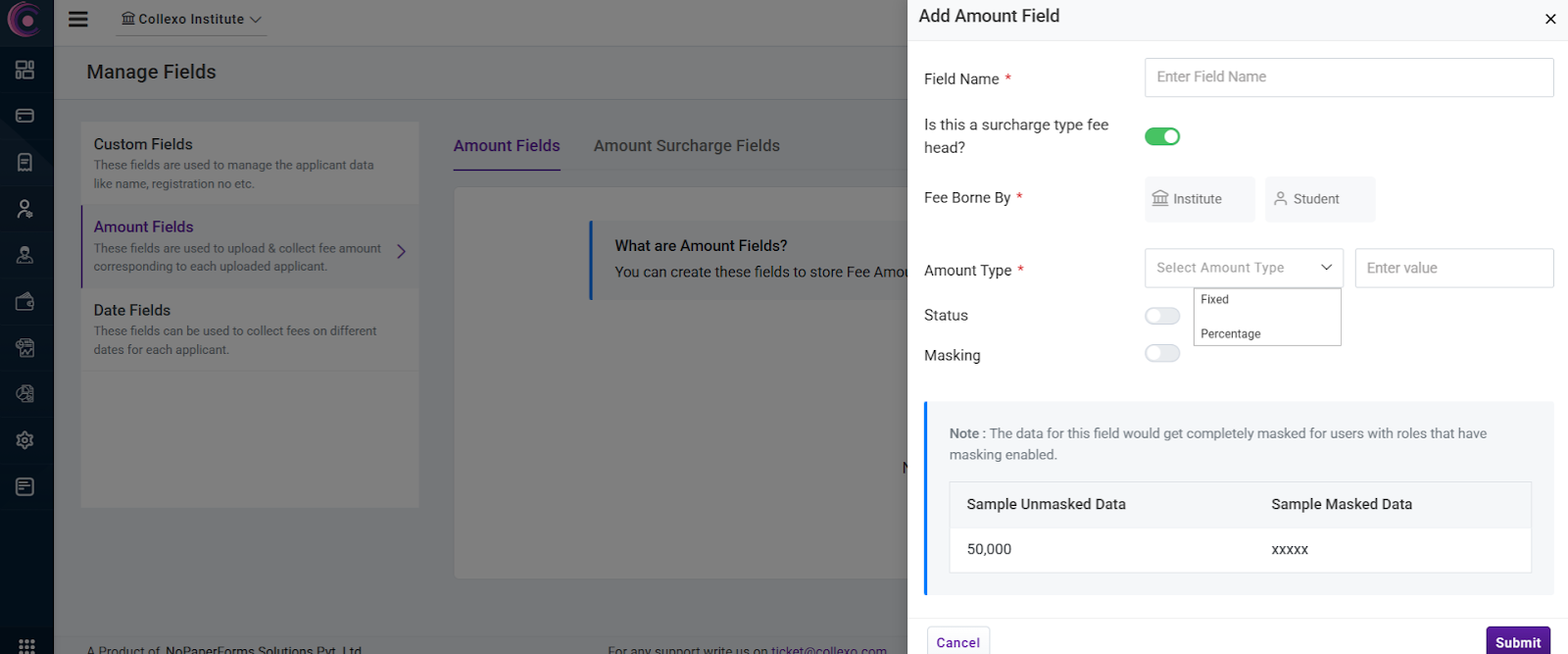Open the Collexo Institute dropdown

click(x=191, y=20)
